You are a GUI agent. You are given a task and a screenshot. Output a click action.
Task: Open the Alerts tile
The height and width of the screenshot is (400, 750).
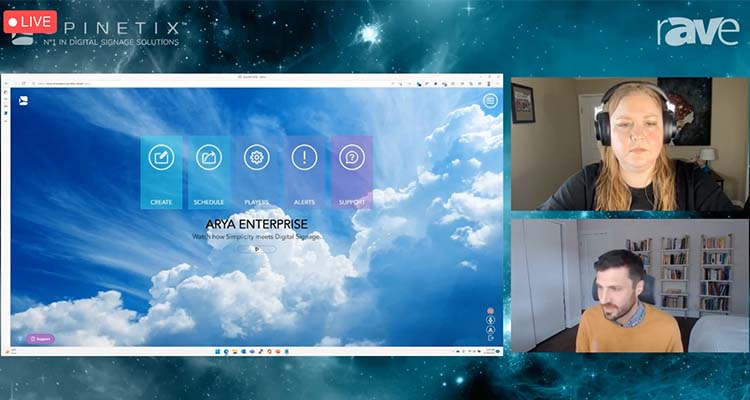click(305, 172)
